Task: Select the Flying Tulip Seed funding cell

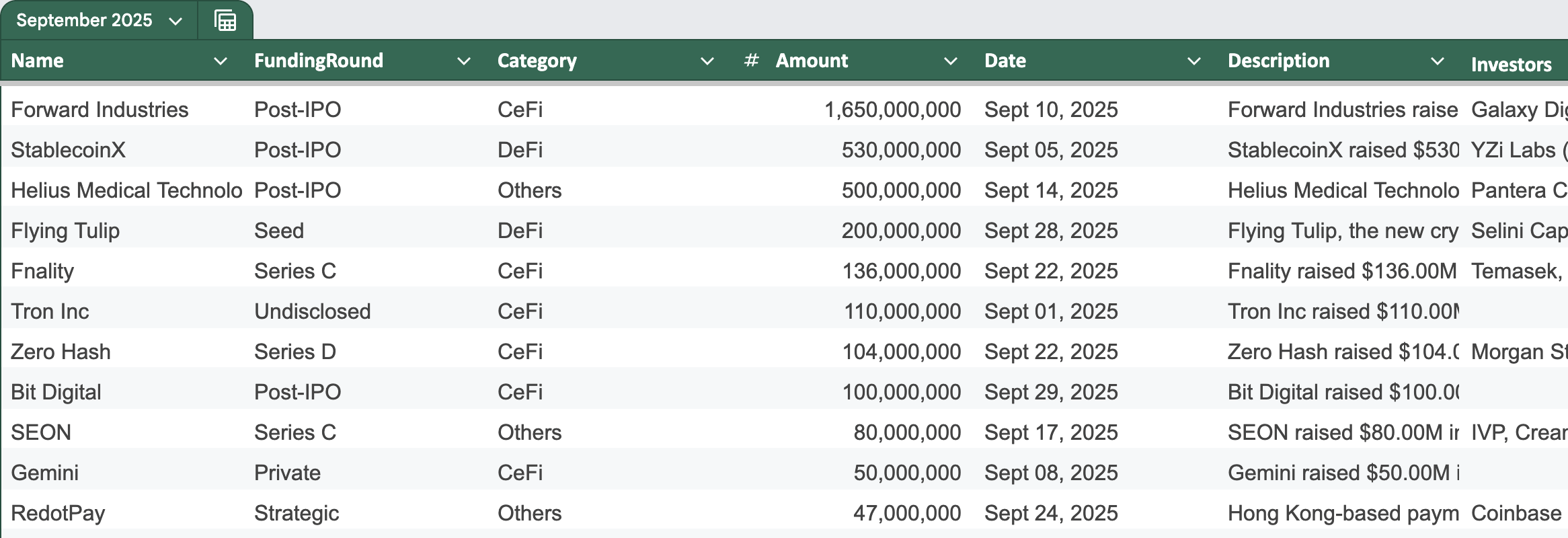Action: [368, 231]
